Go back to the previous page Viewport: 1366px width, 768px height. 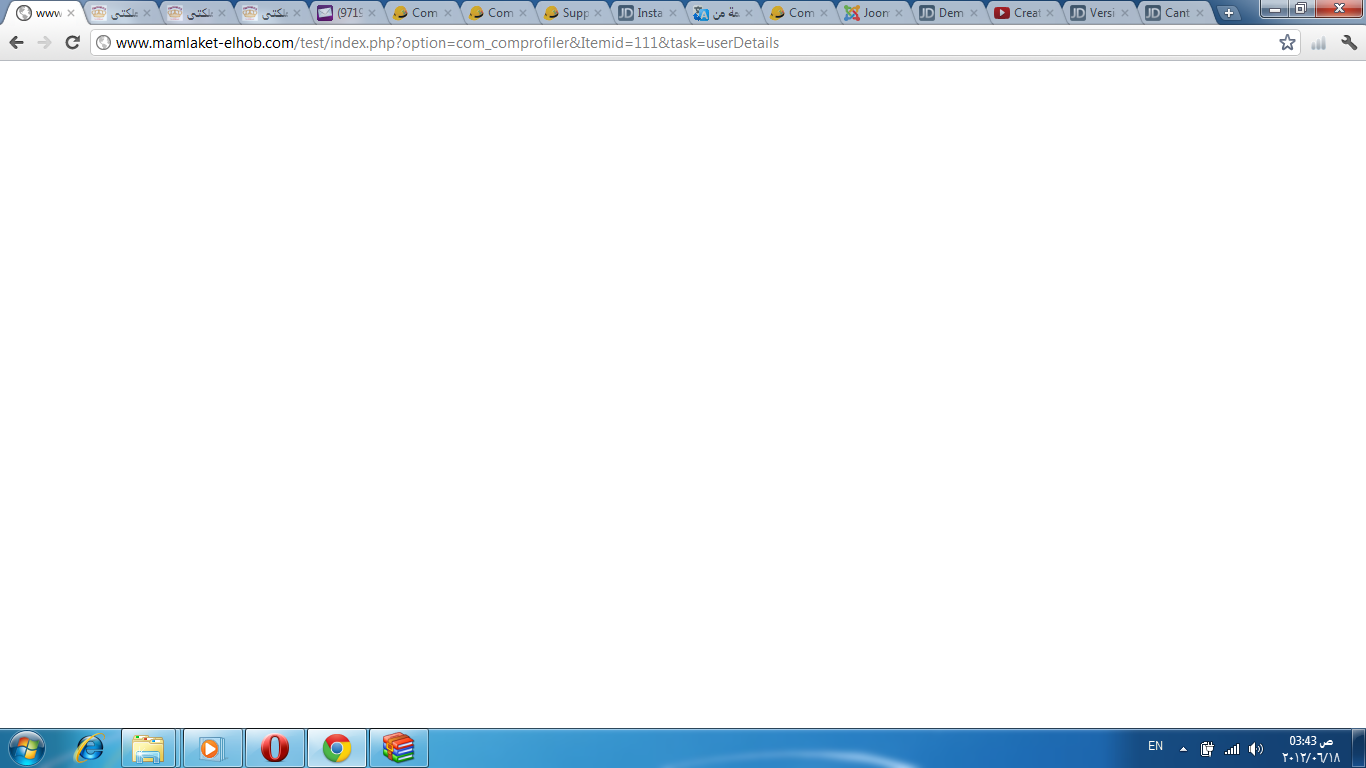pos(16,43)
